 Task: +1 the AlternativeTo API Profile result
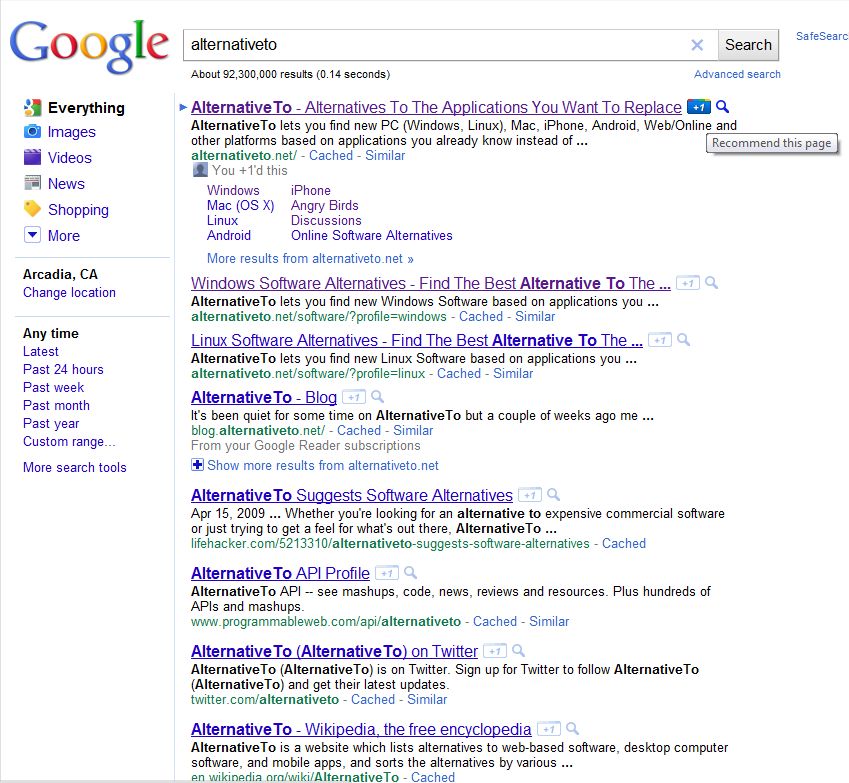pyautogui.click(x=387, y=573)
